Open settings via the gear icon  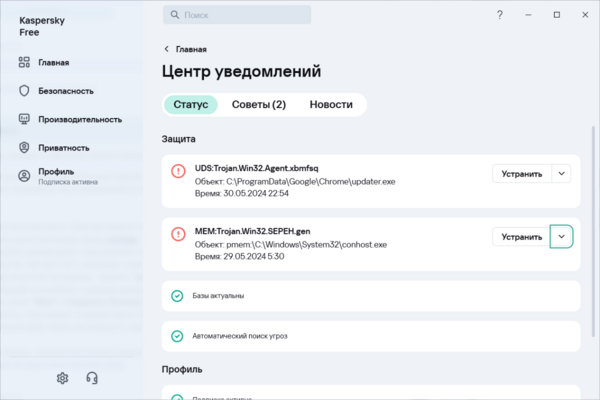click(62, 378)
